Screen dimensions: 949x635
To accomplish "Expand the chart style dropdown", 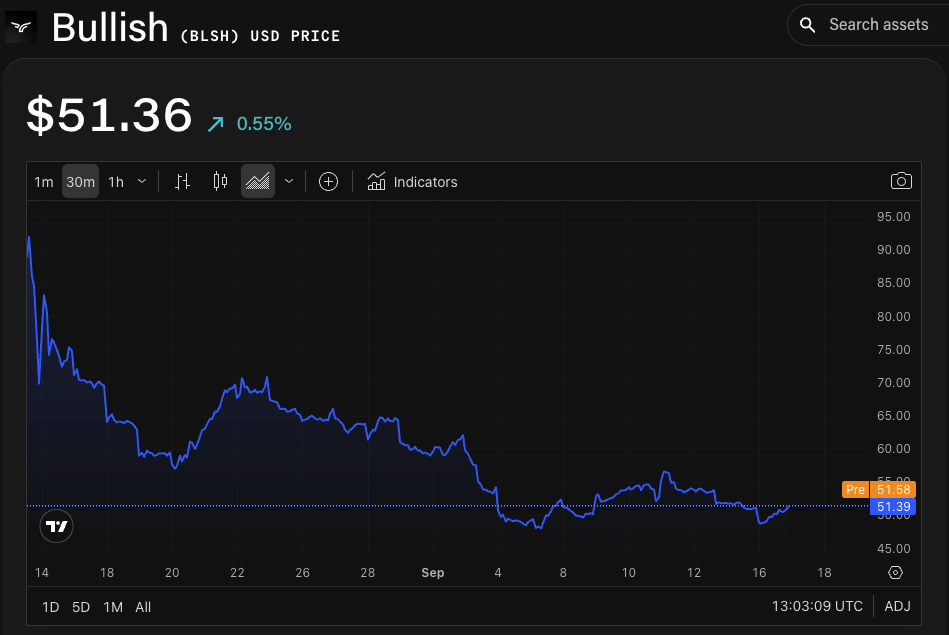I will point(288,181).
